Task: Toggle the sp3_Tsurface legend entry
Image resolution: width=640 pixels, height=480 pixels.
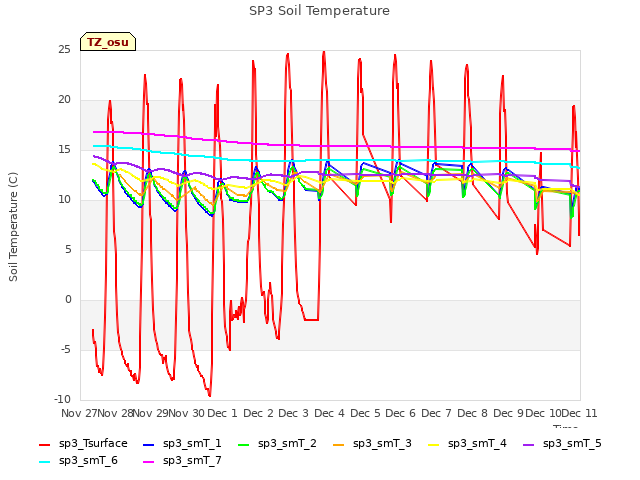Action: (83, 443)
